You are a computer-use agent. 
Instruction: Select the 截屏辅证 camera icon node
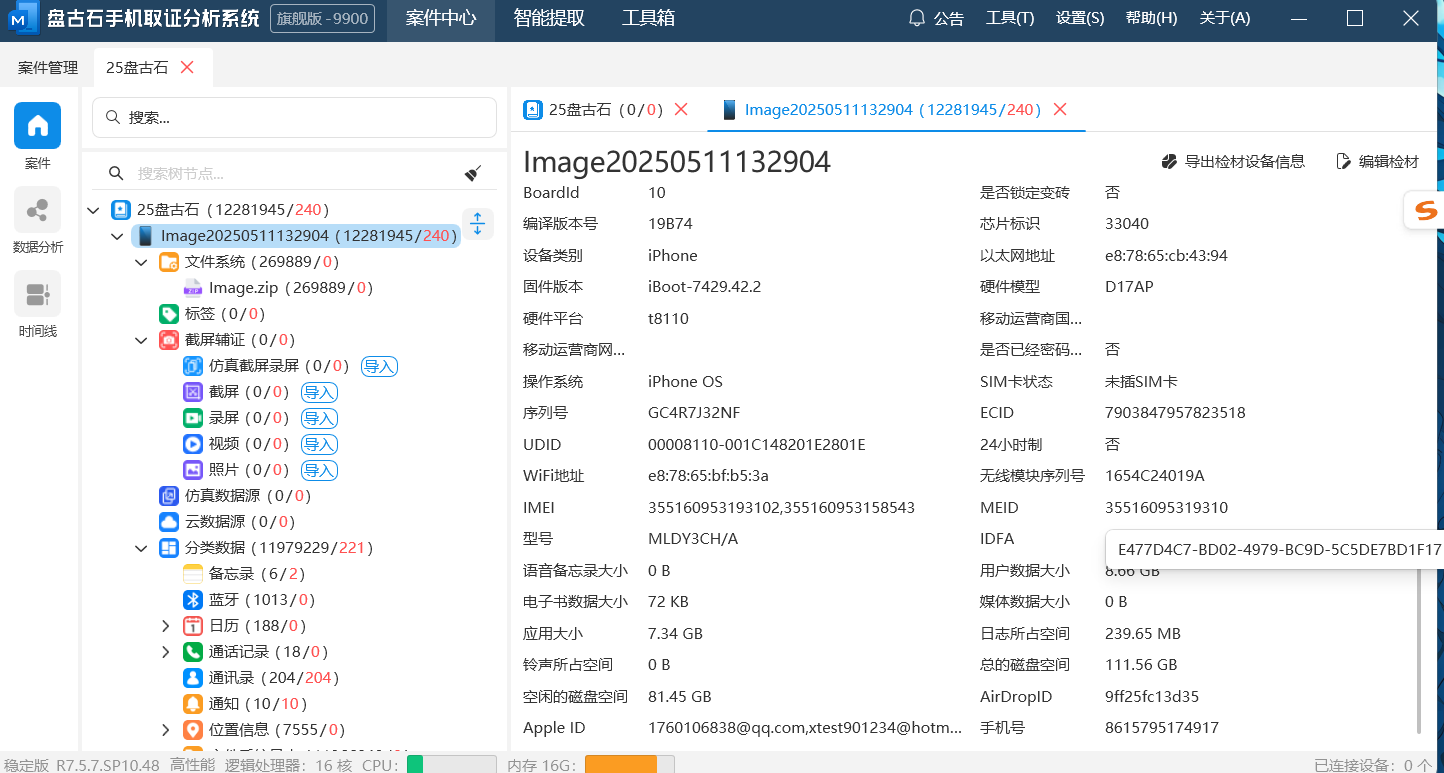pos(169,340)
